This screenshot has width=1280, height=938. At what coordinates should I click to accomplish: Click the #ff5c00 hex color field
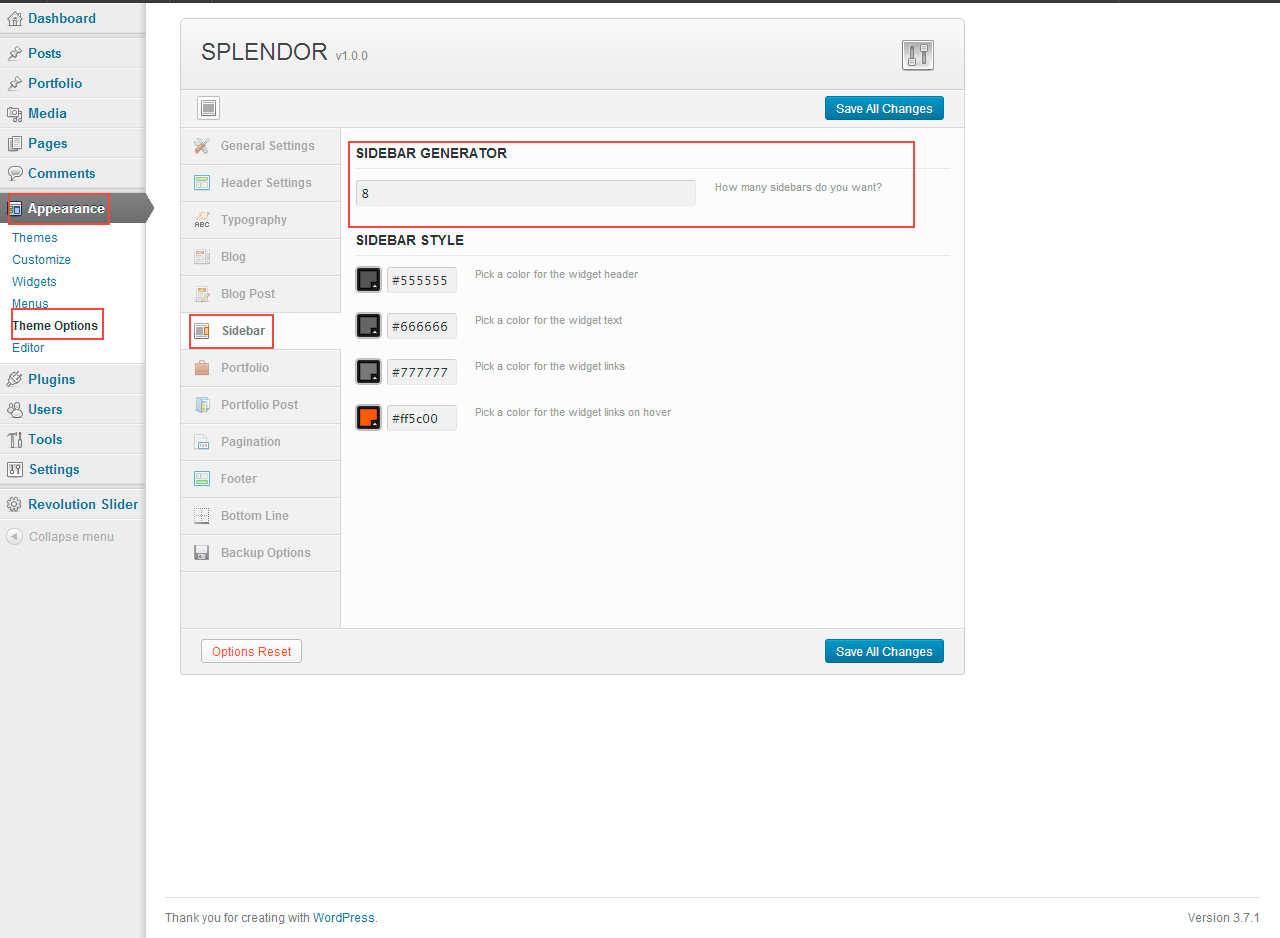tap(421, 418)
